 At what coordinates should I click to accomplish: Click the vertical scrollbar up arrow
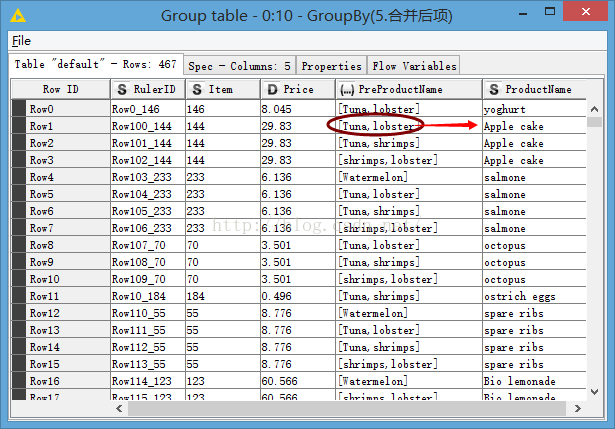click(x=594, y=109)
